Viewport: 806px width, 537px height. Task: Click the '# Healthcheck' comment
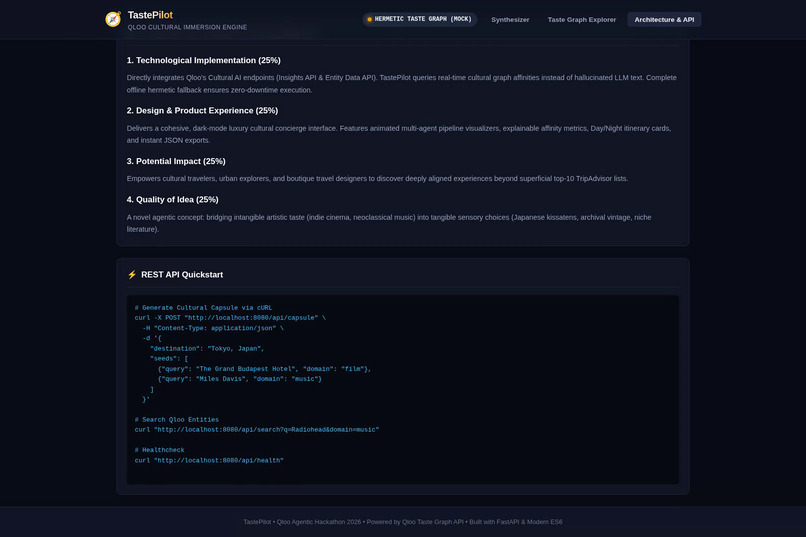[x=159, y=450]
